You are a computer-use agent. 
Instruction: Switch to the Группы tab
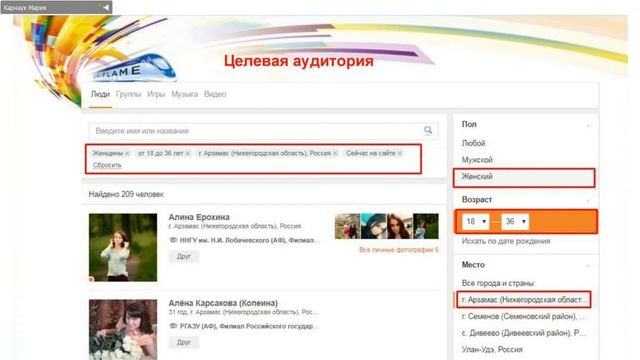tap(128, 94)
